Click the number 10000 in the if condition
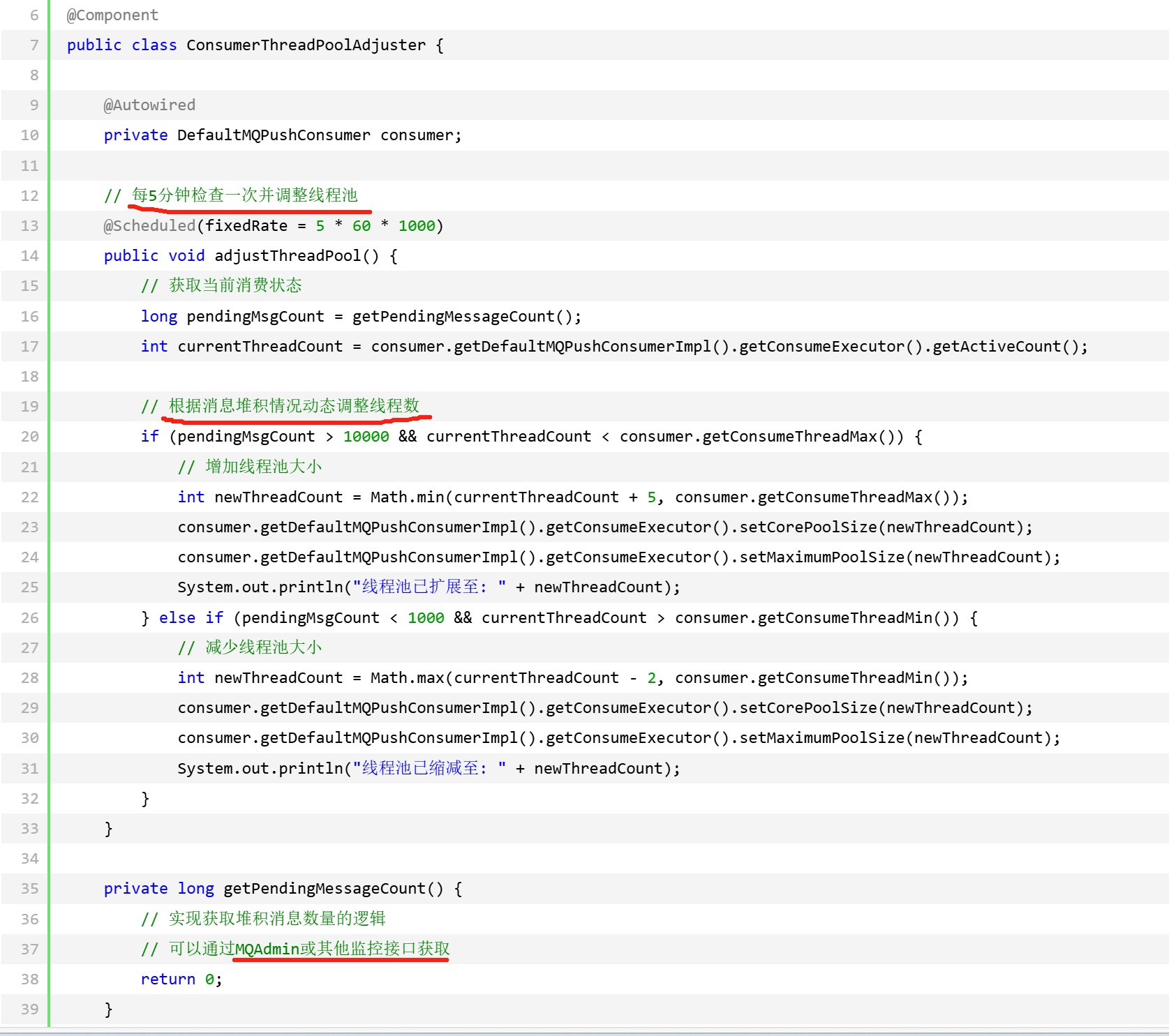 point(366,437)
